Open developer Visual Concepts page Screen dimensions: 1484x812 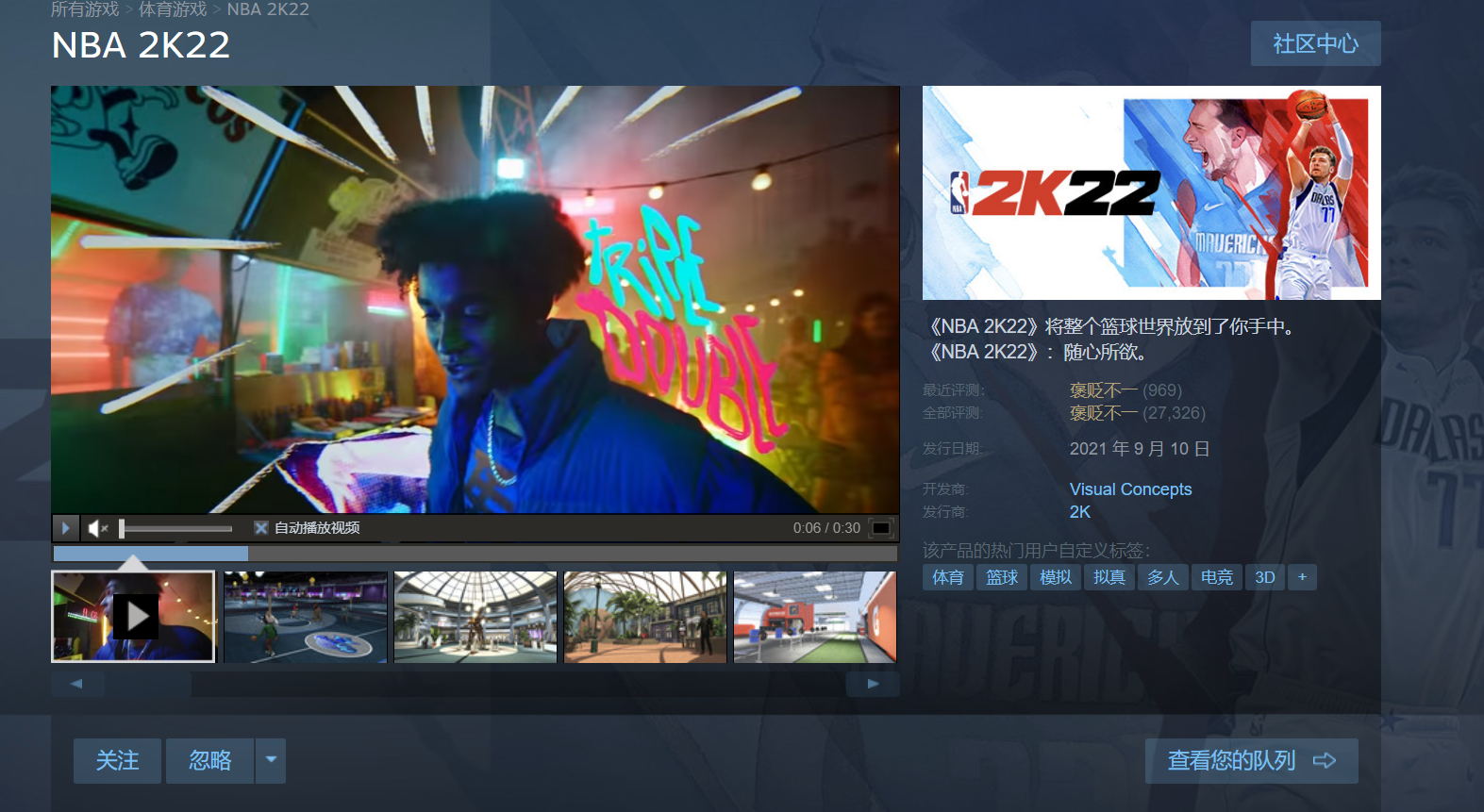pos(1130,489)
